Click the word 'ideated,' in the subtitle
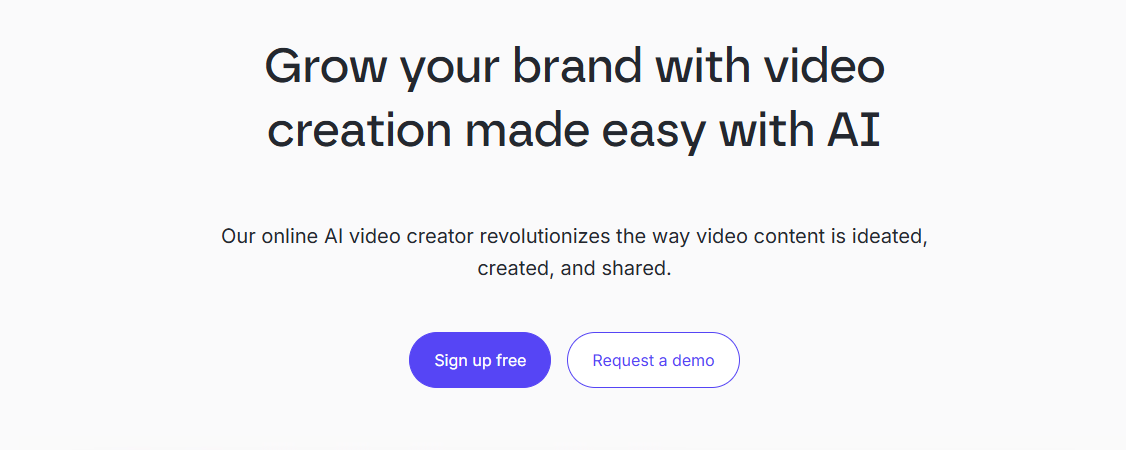Image resolution: width=1126 pixels, height=450 pixels. tap(890, 237)
